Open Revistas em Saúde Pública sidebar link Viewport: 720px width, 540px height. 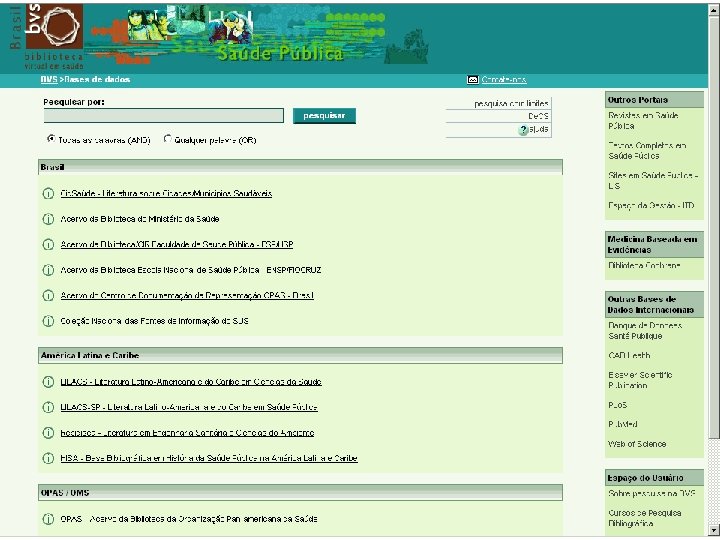(643, 121)
